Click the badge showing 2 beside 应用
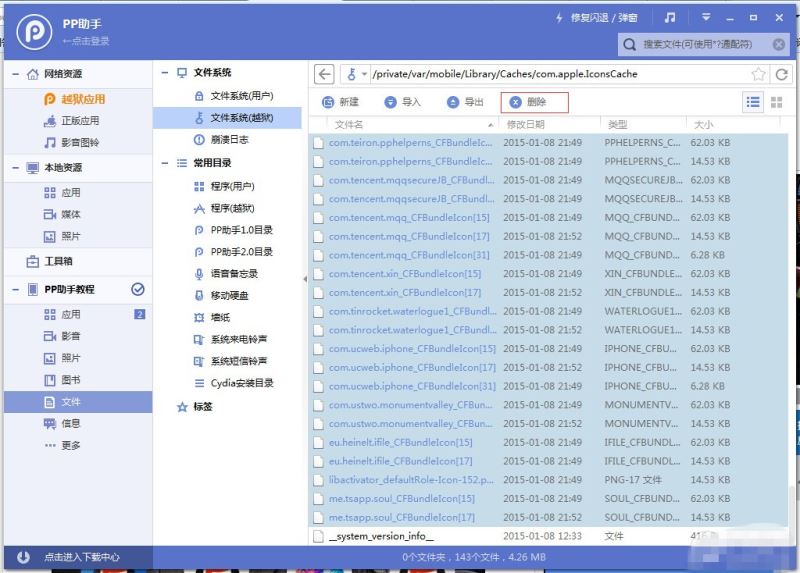Image resolution: width=800 pixels, height=573 pixels. coord(139,314)
